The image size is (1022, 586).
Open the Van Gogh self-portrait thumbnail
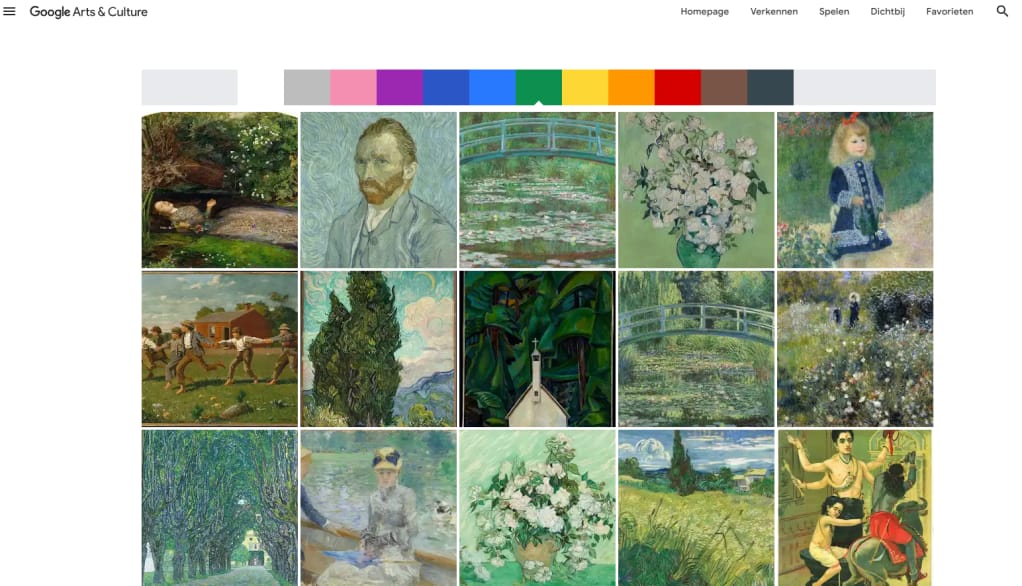coord(379,190)
